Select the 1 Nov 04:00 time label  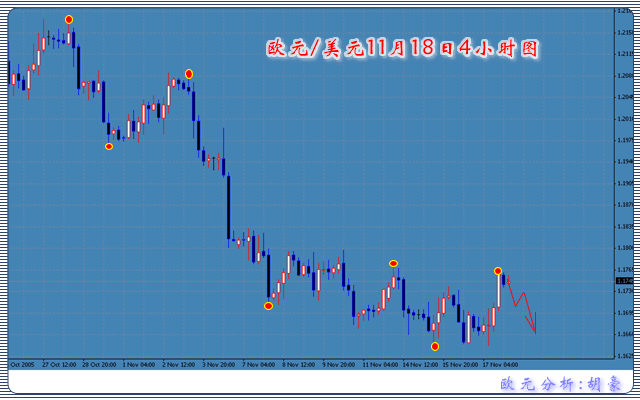(139, 364)
